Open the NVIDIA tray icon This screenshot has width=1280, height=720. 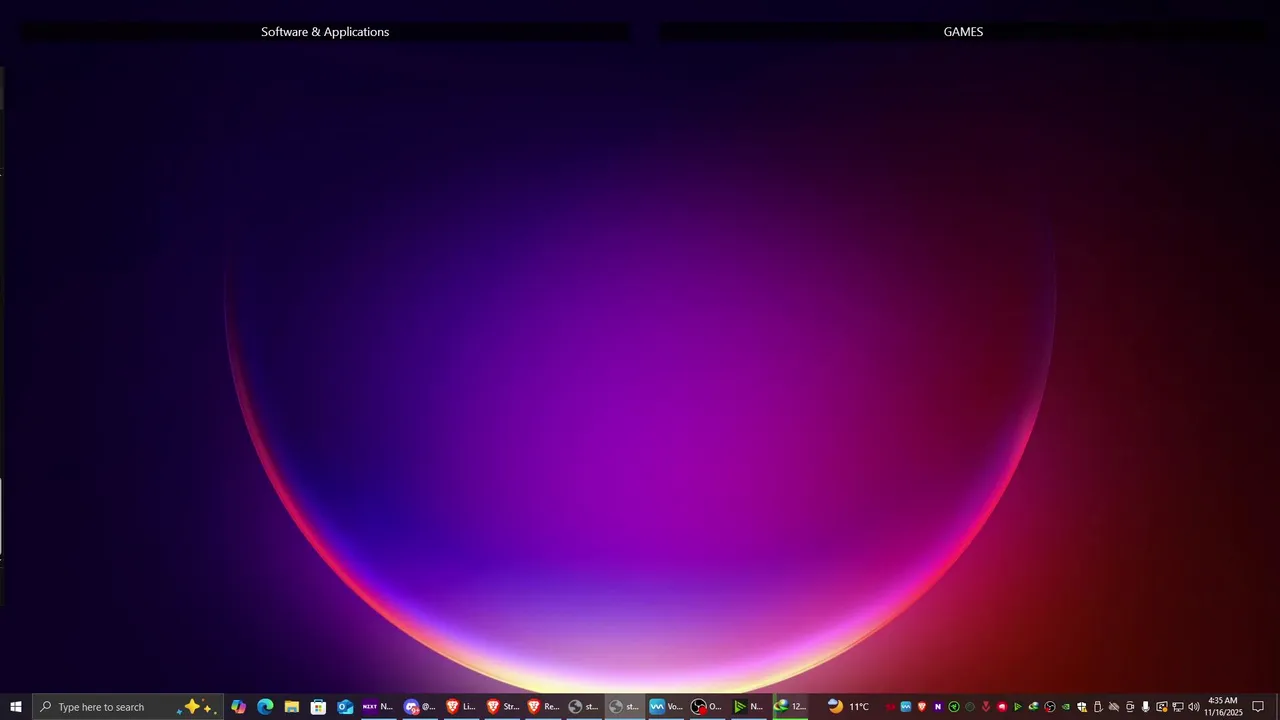1066,707
